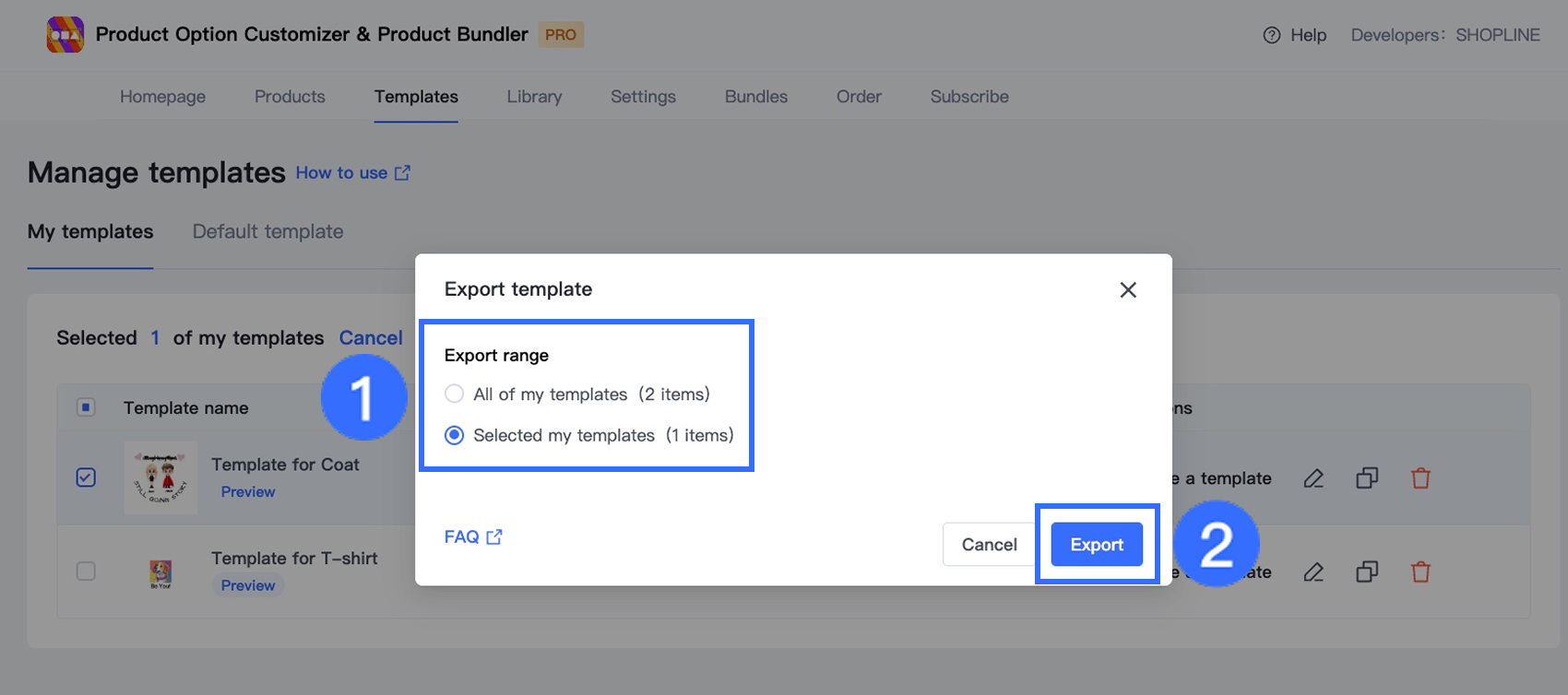1568x695 pixels.
Task: Open the FAQ link in dialog
Action: [472, 536]
